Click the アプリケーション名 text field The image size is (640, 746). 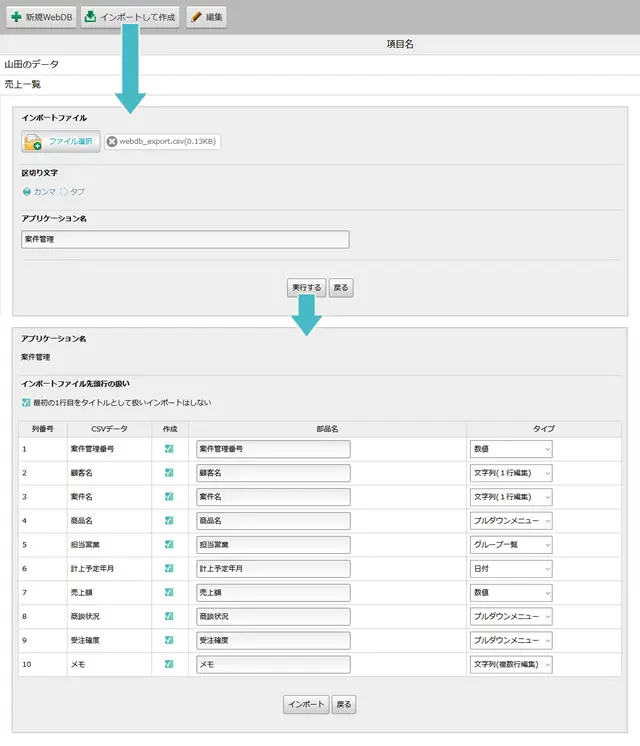(185, 240)
